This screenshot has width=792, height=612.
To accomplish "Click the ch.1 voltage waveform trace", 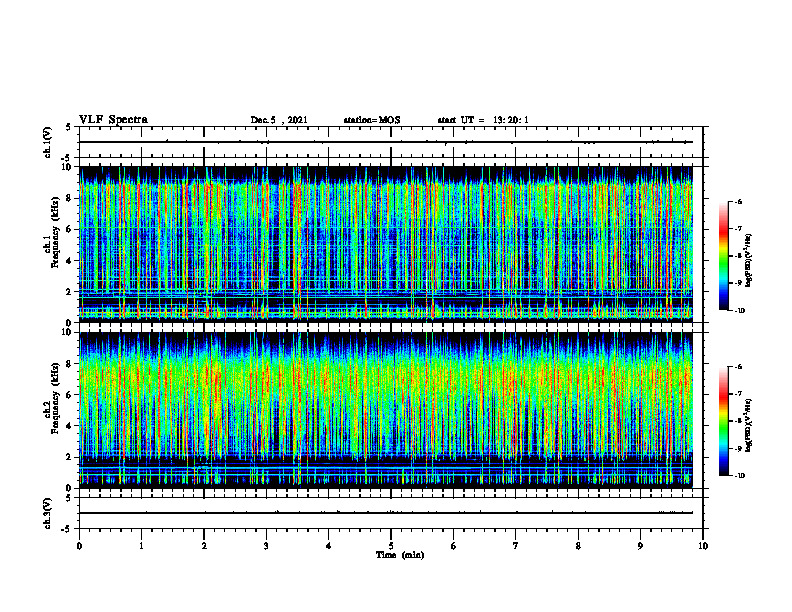I will [x=386, y=142].
